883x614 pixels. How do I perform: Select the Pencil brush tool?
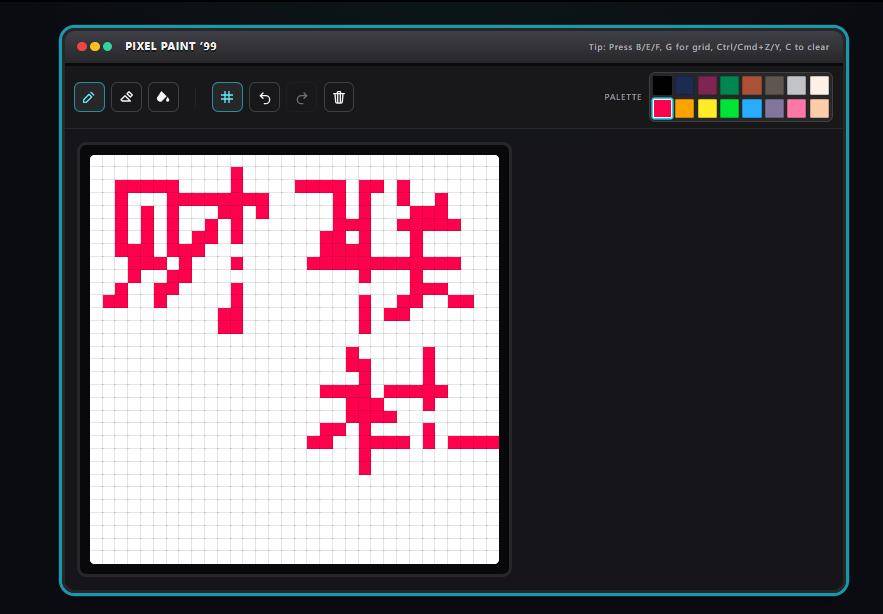coord(89,97)
